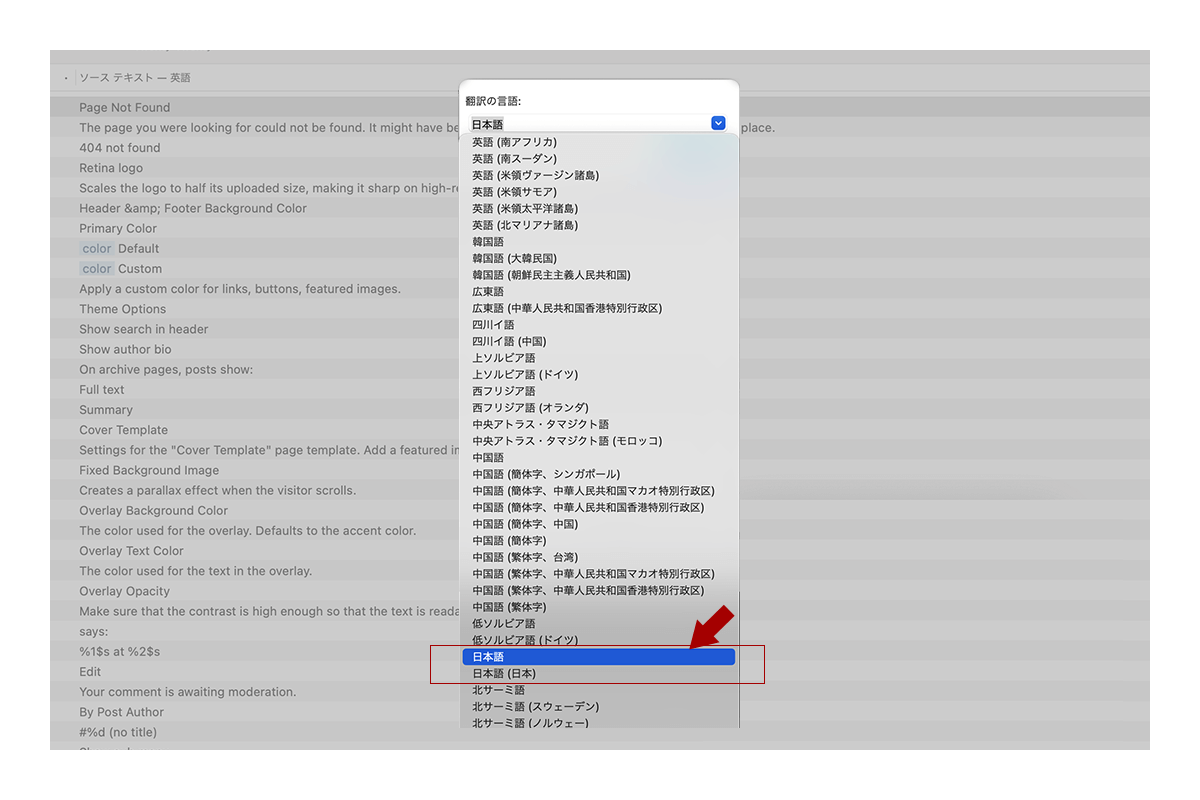Viewport: 1200px width, 800px height.
Task: Select "Overlay Background Color" row
Action: (x=154, y=510)
